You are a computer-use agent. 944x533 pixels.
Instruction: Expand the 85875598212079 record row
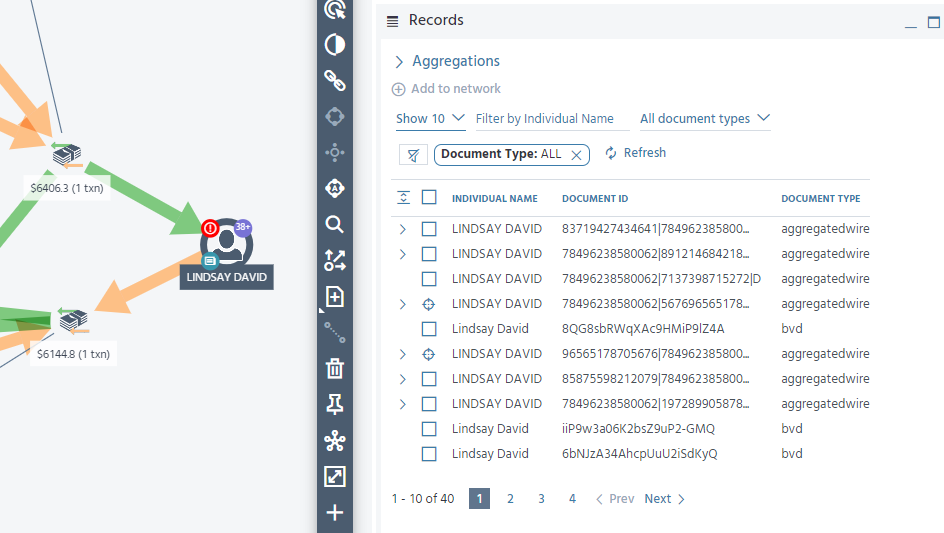(x=403, y=379)
